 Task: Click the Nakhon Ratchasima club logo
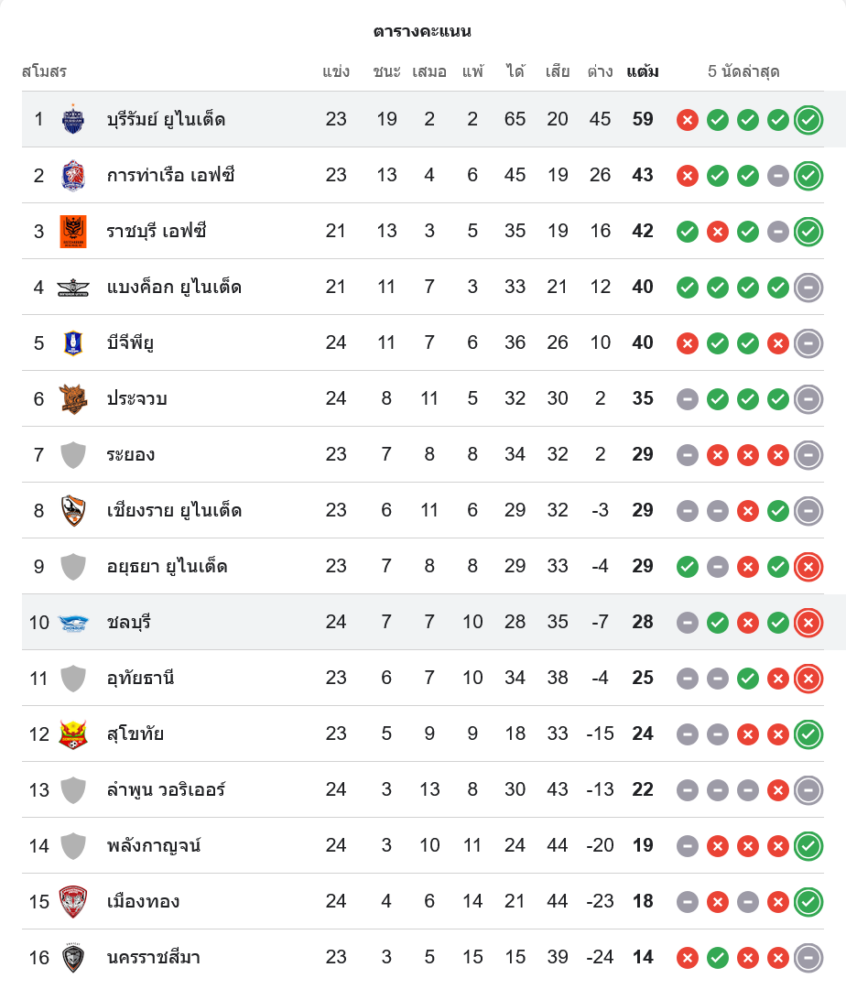click(x=73, y=957)
